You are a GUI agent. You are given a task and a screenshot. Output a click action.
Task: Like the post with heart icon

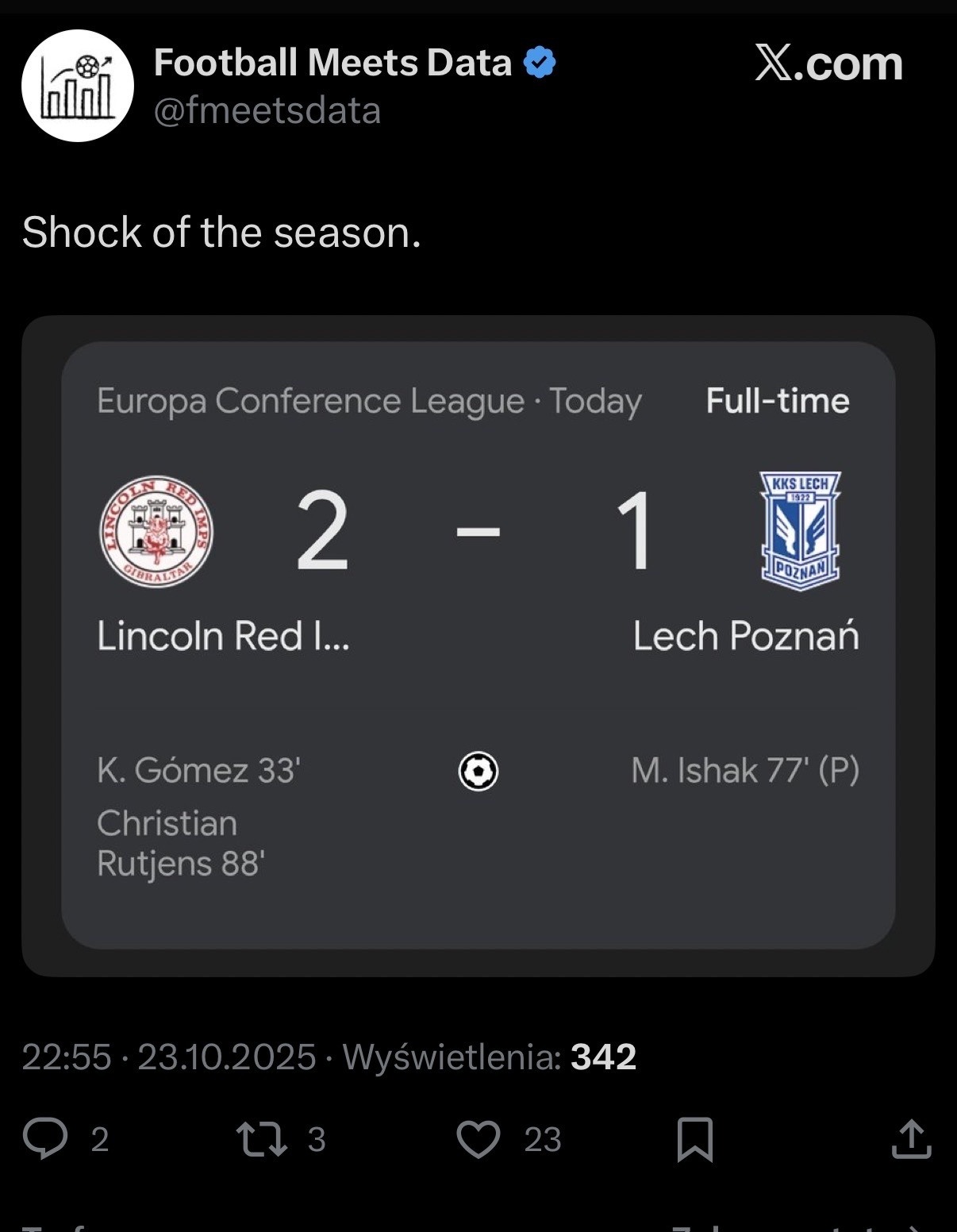click(478, 1139)
